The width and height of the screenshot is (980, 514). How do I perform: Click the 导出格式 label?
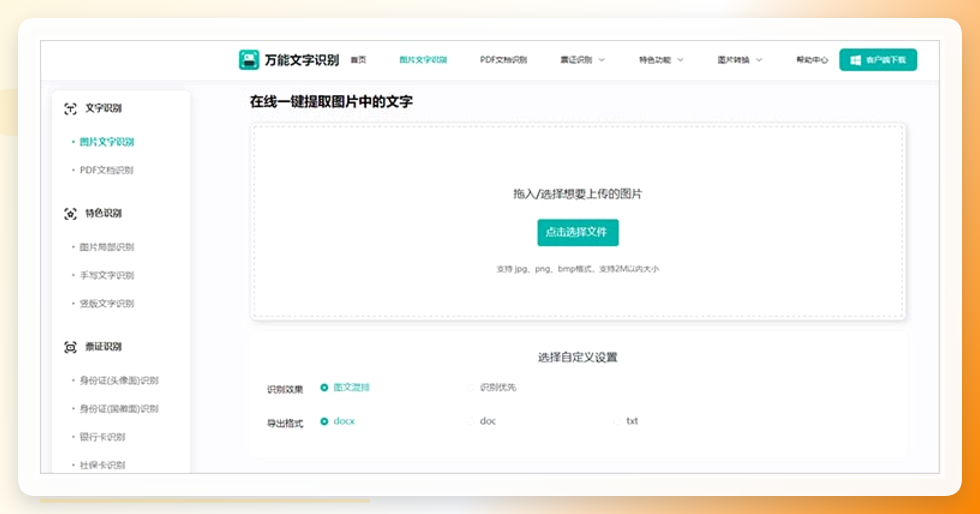pos(285,423)
